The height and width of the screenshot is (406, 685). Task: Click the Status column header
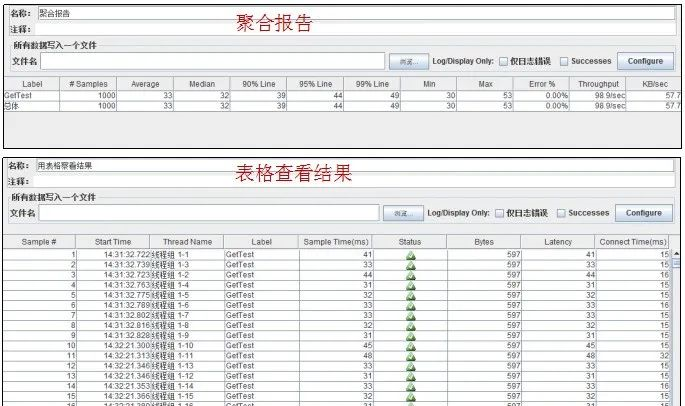(x=410, y=242)
